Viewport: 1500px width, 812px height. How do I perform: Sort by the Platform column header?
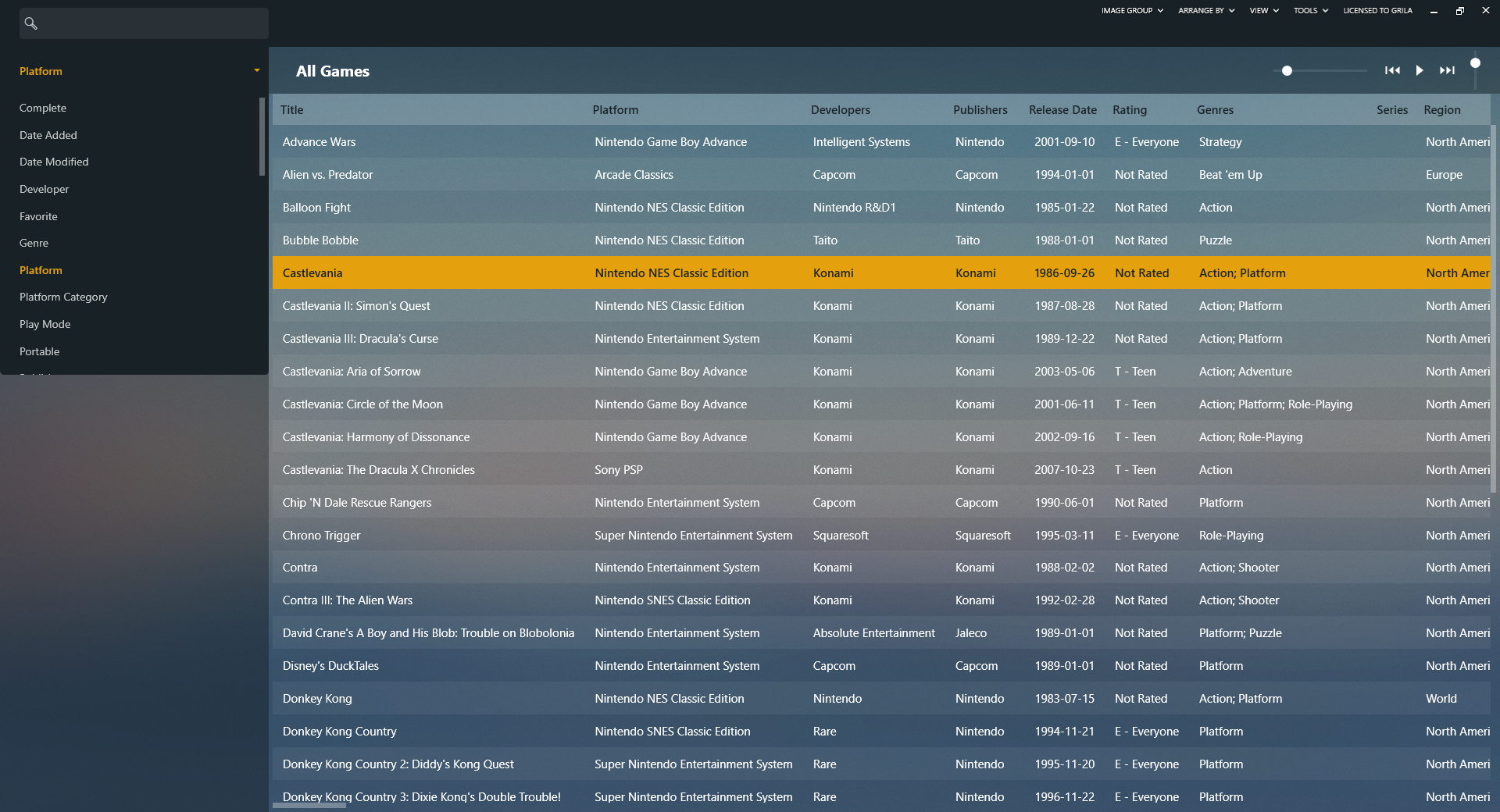click(615, 109)
